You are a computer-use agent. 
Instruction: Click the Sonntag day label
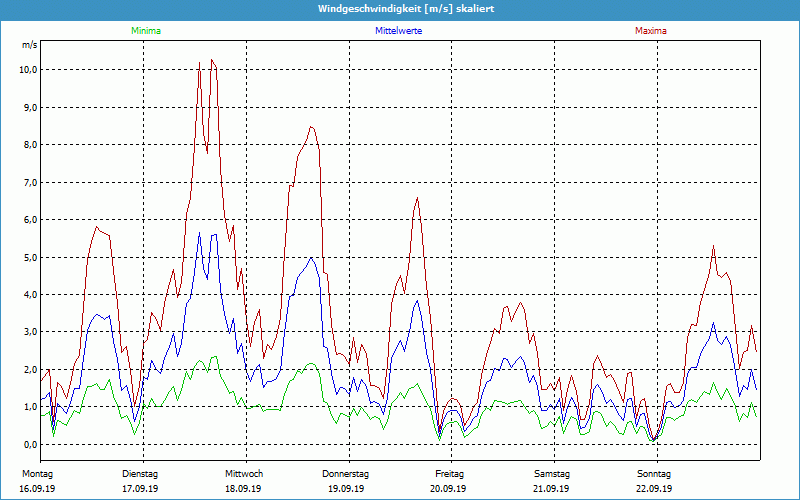[654, 474]
